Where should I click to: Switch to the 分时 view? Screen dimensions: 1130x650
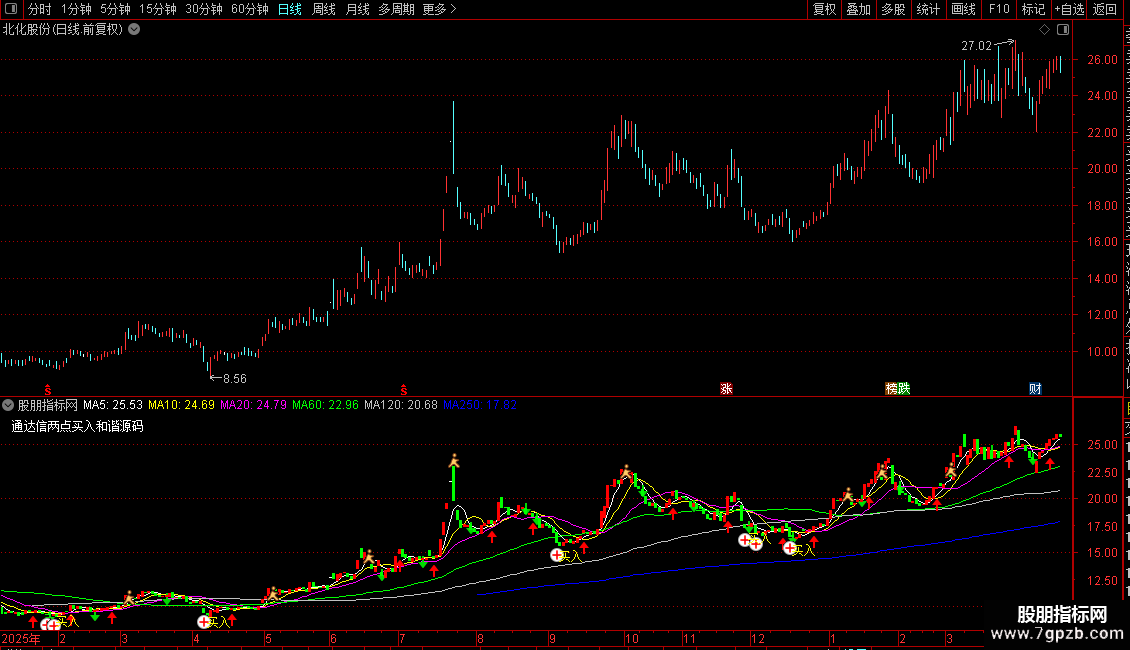pyautogui.click(x=40, y=9)
